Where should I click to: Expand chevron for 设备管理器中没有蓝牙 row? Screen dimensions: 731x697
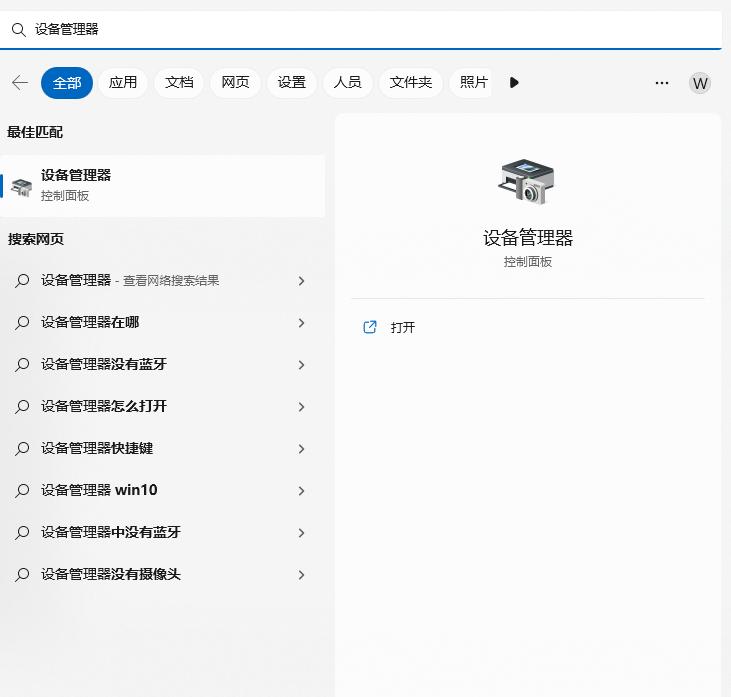[x=301, y=533]
